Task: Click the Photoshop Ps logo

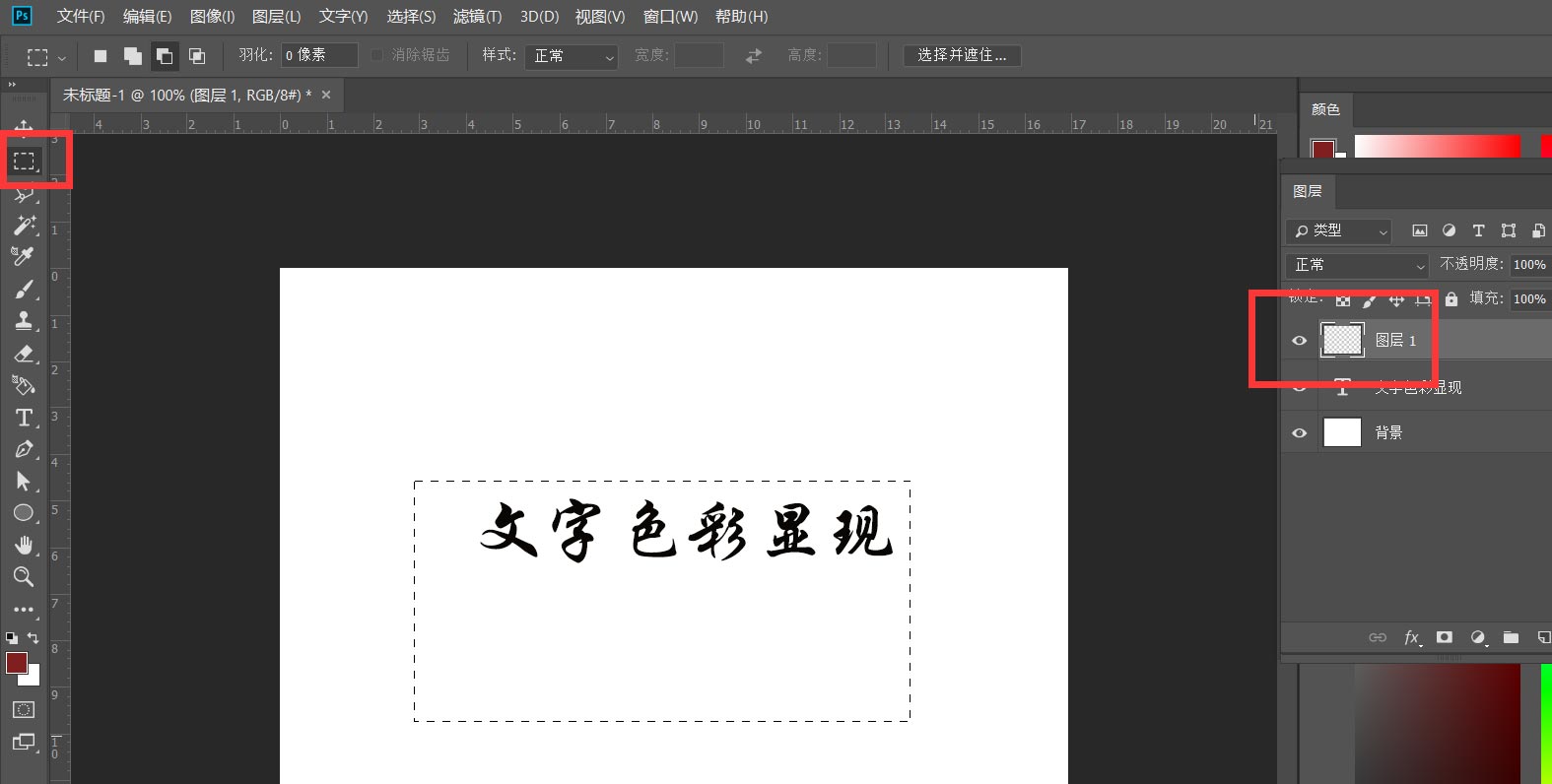Action: click(x=22, y=16)
